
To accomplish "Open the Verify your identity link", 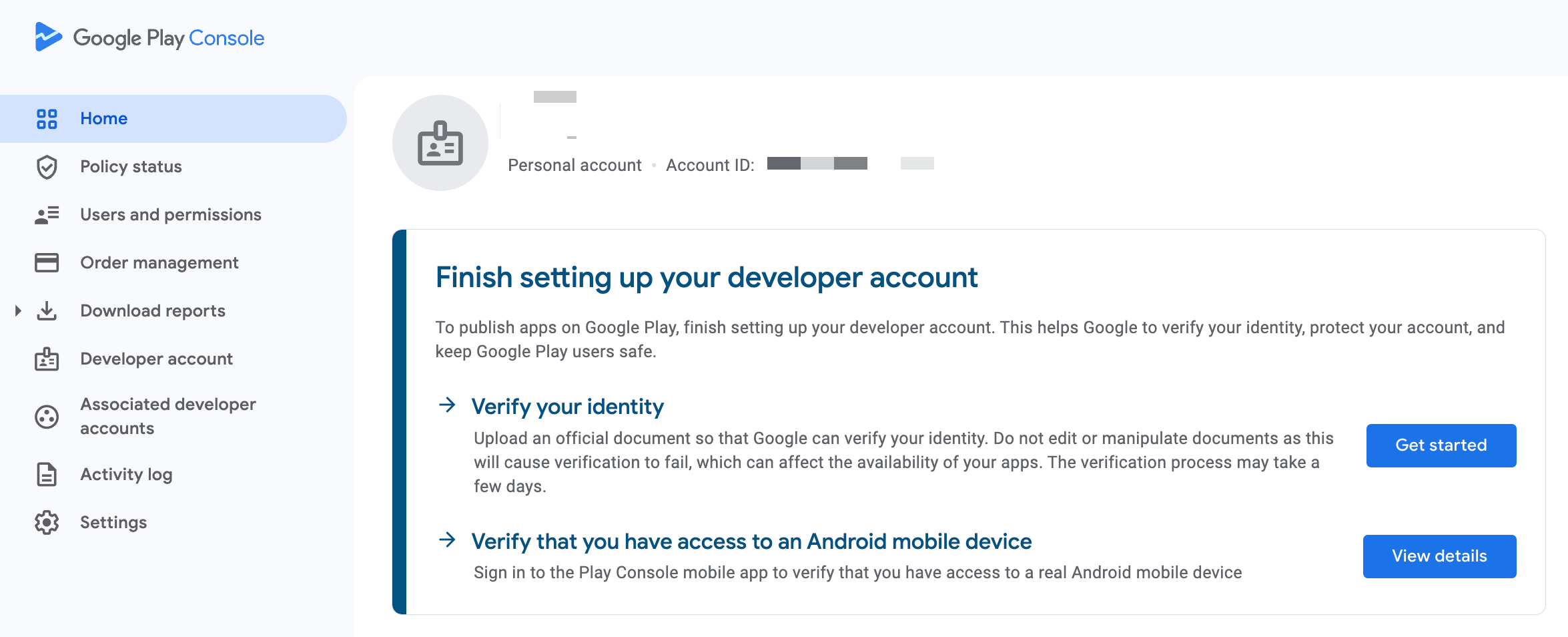I will click(568, 407).
